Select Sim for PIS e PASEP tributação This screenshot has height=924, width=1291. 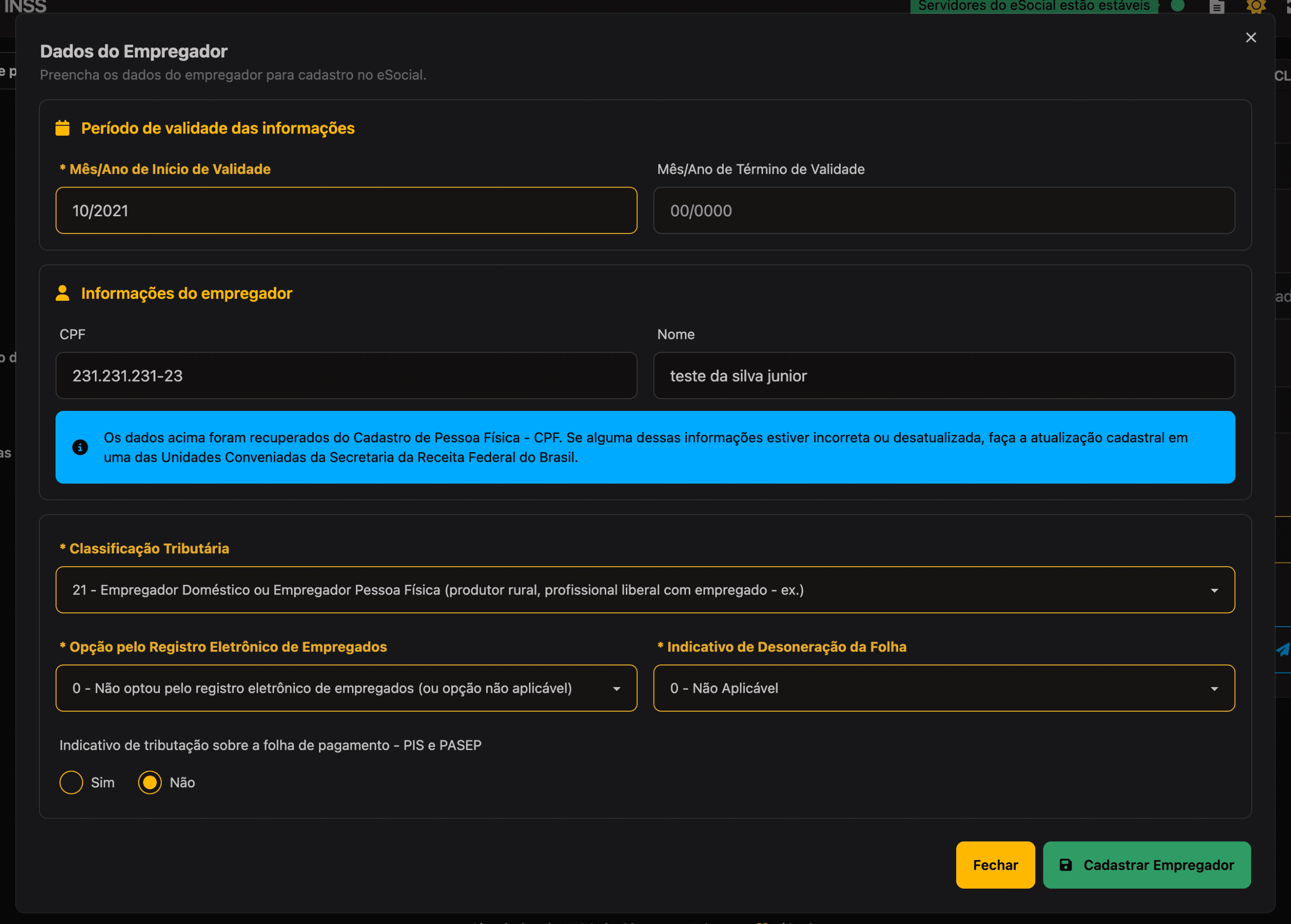(72, 782)
